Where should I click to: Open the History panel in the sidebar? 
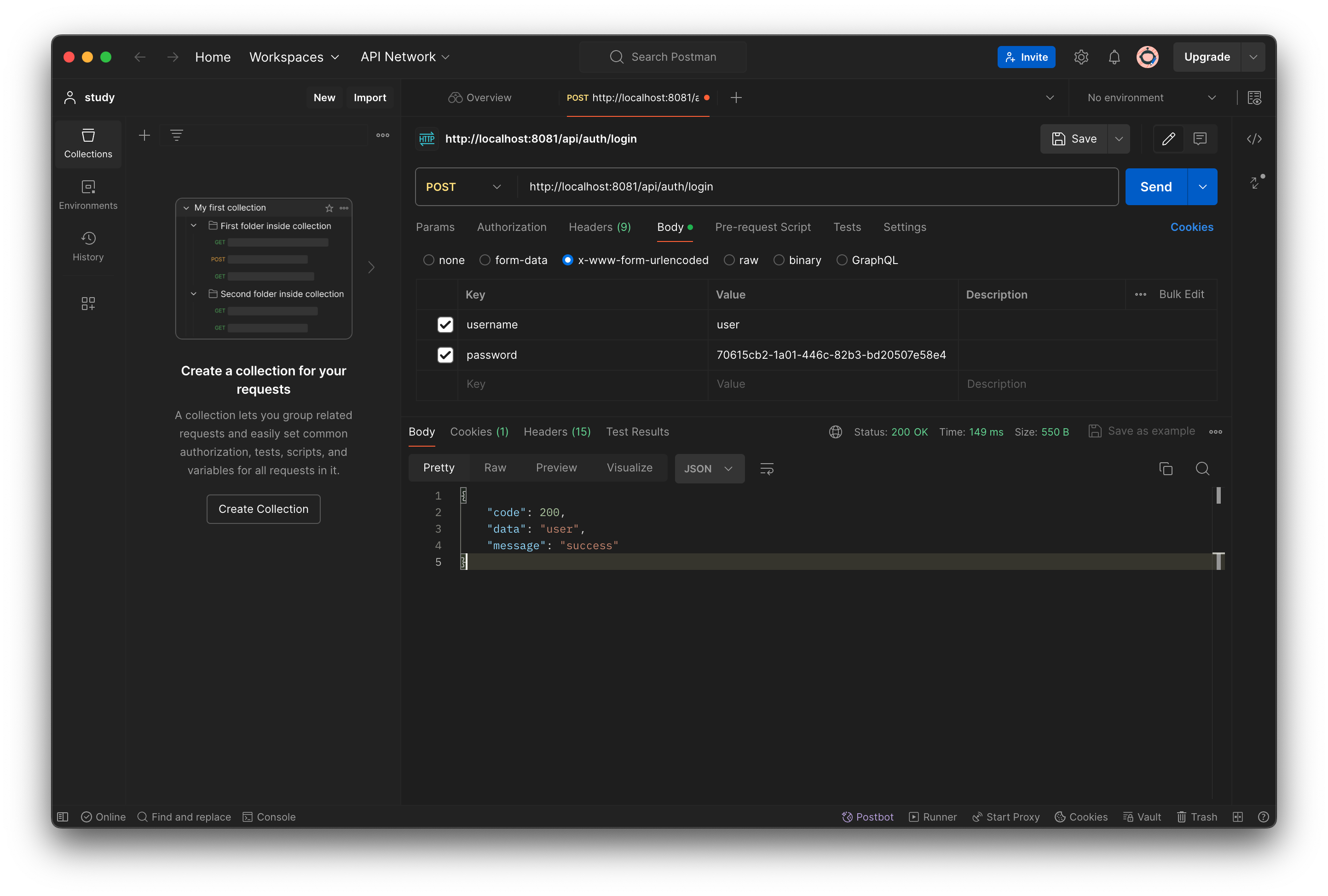(88, 246)
